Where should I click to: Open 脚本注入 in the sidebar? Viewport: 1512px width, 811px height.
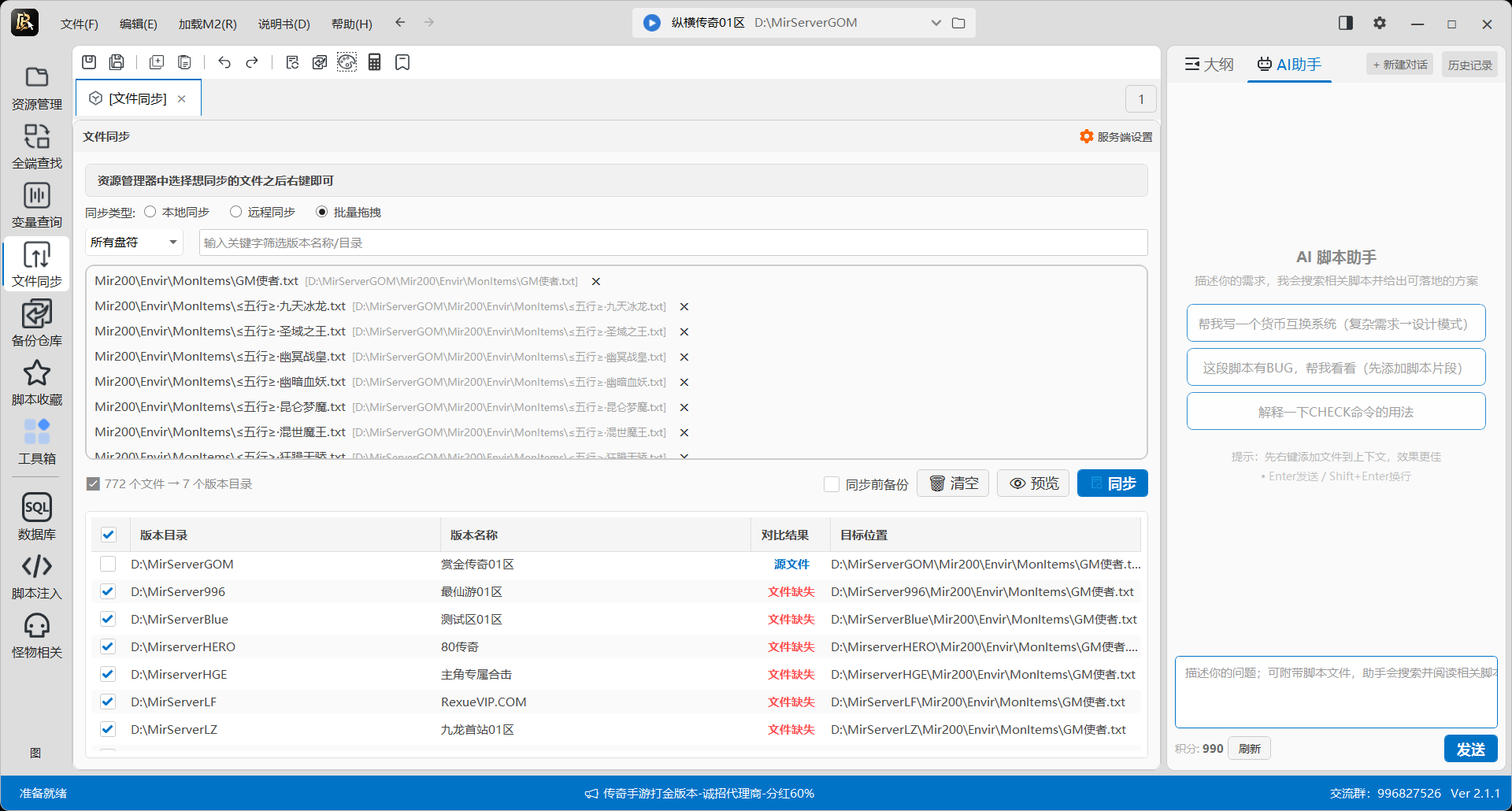click(x=37, y=576)
